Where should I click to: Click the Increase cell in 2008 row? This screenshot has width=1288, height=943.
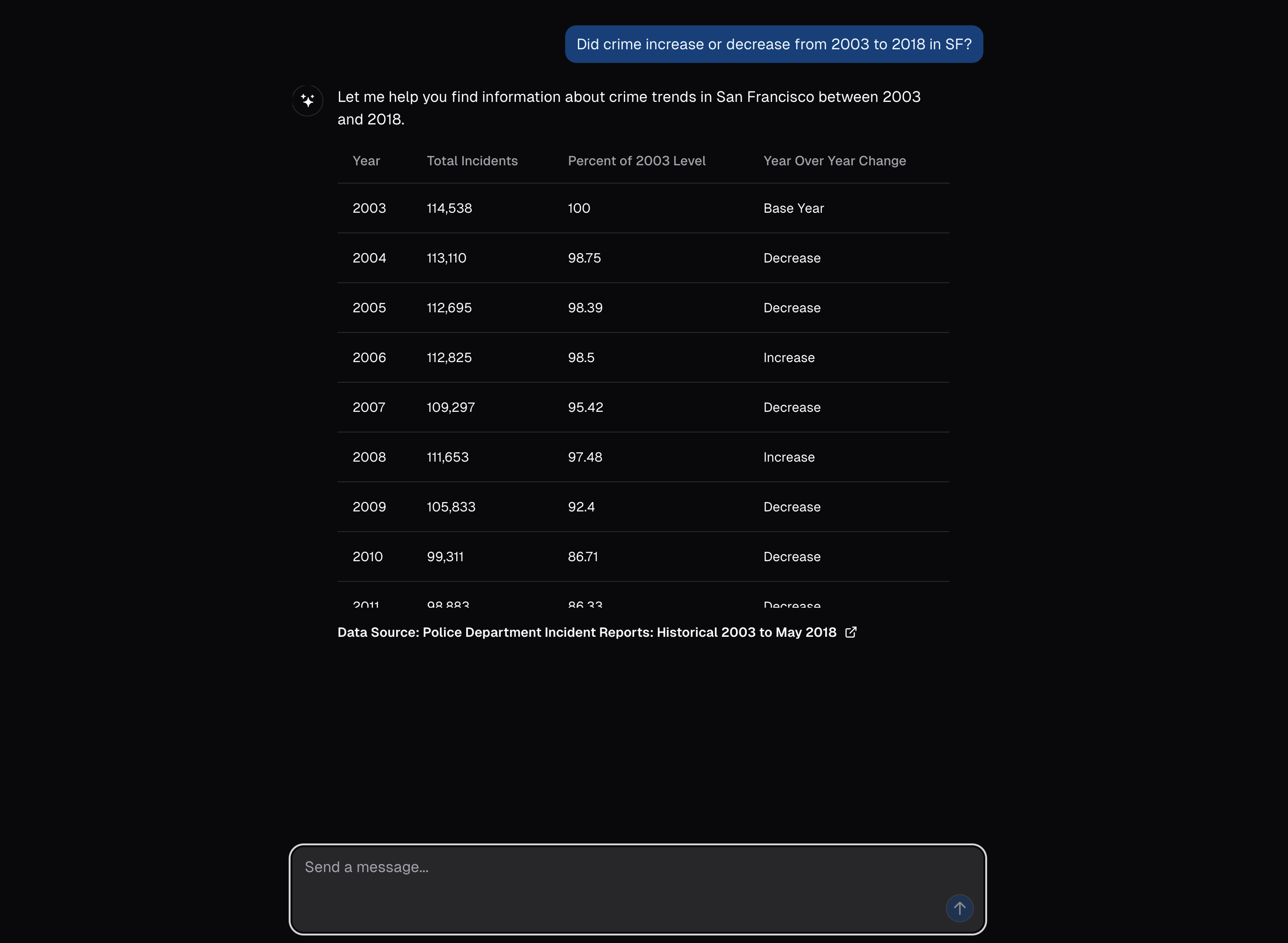click(x=789, y=456)
